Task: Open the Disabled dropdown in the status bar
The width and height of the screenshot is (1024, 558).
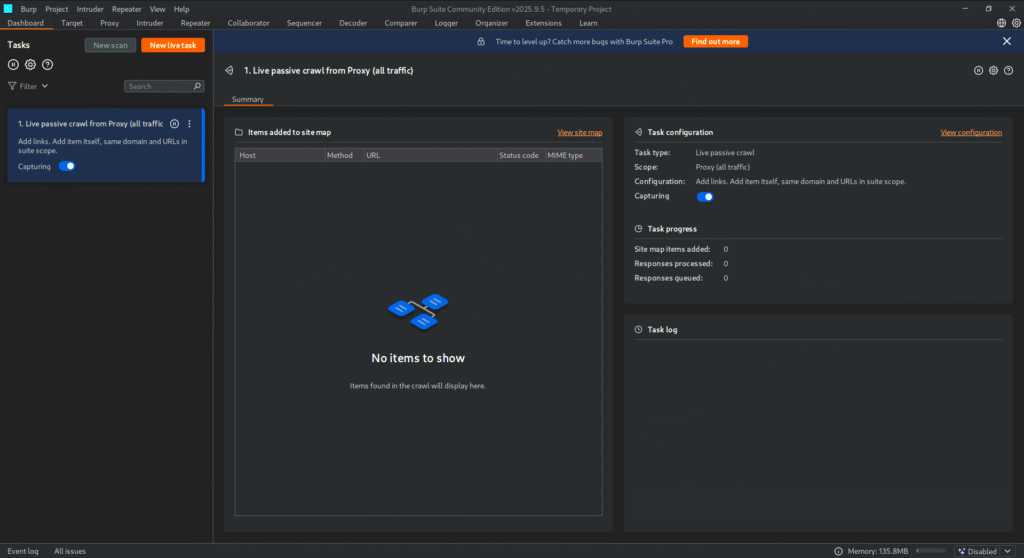Action: coord(985,551)
